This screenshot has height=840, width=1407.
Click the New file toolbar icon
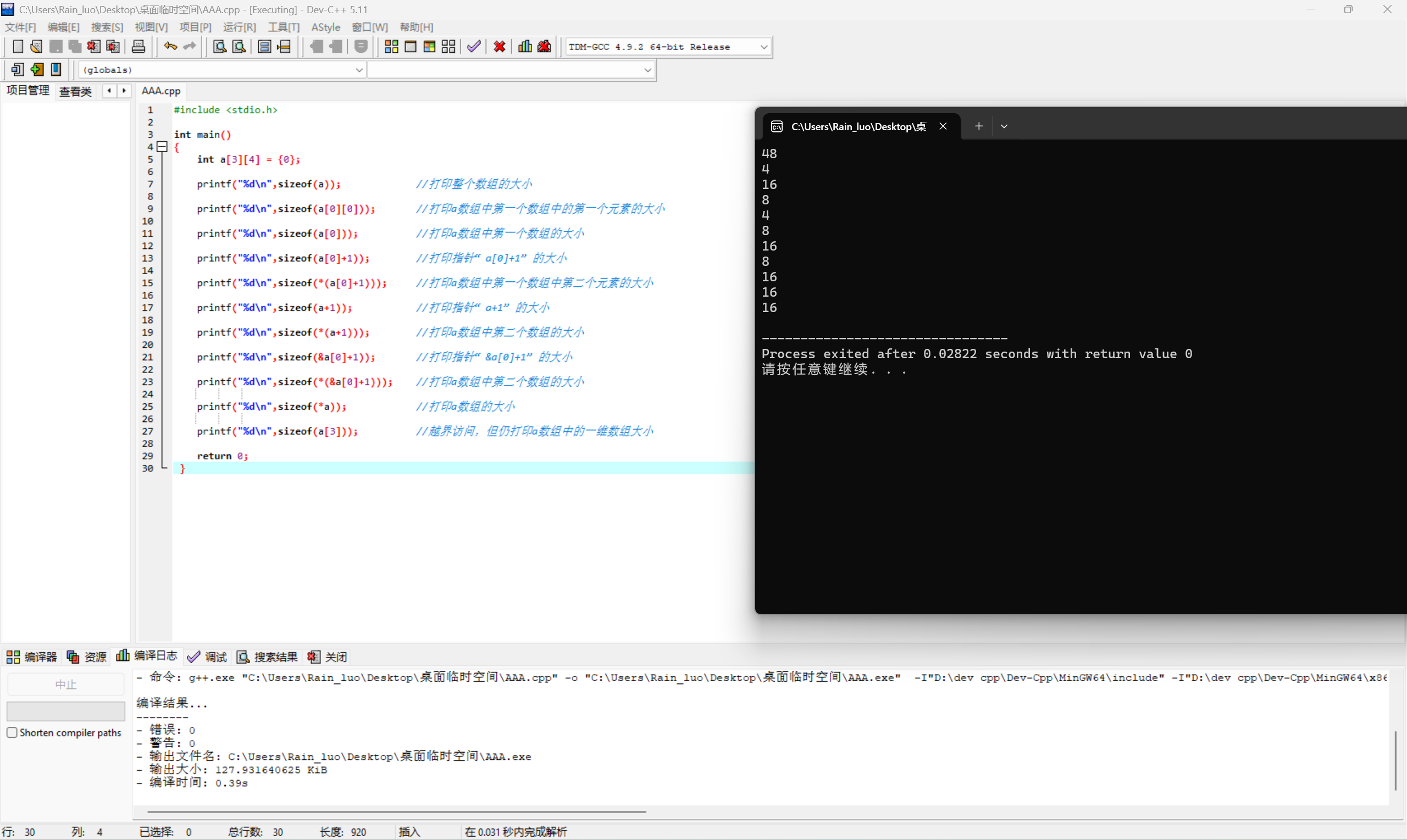(18, 46)
